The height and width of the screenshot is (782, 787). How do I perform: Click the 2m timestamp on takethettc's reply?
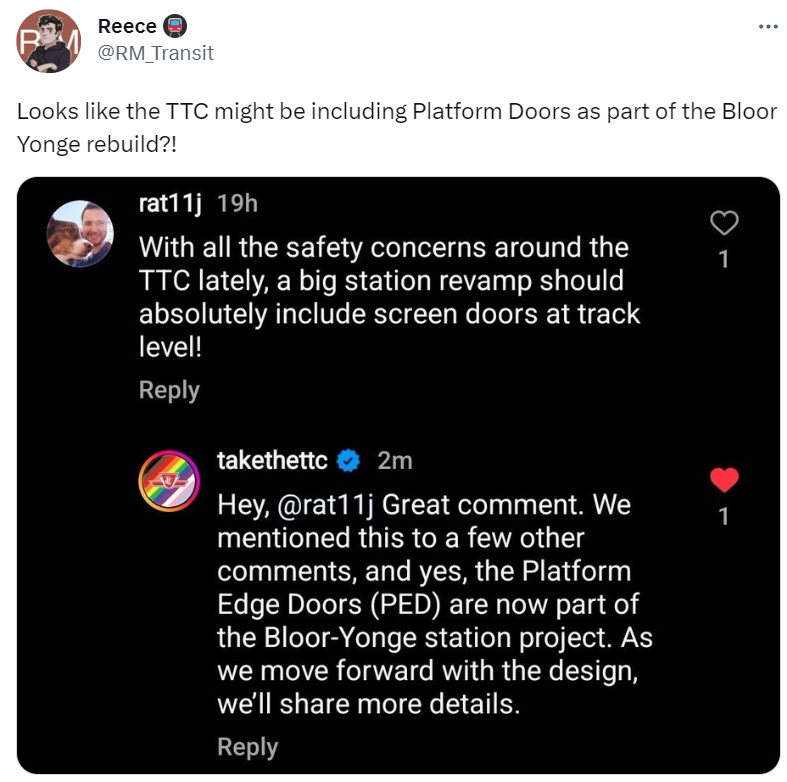(394, 460)
